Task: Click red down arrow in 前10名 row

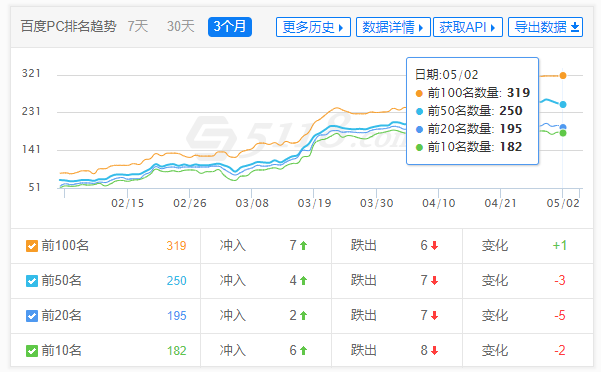Action: [x=434, y=351]
